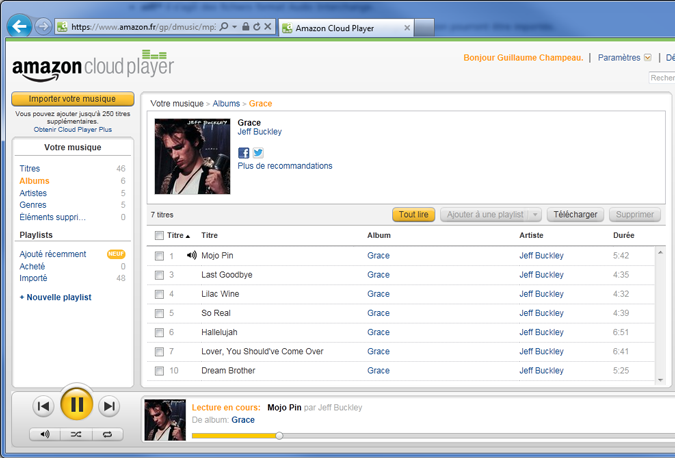Screen dimensions: 675x458
Task: Toggle the select-all checkbox in header
Action: pos(159,236)
